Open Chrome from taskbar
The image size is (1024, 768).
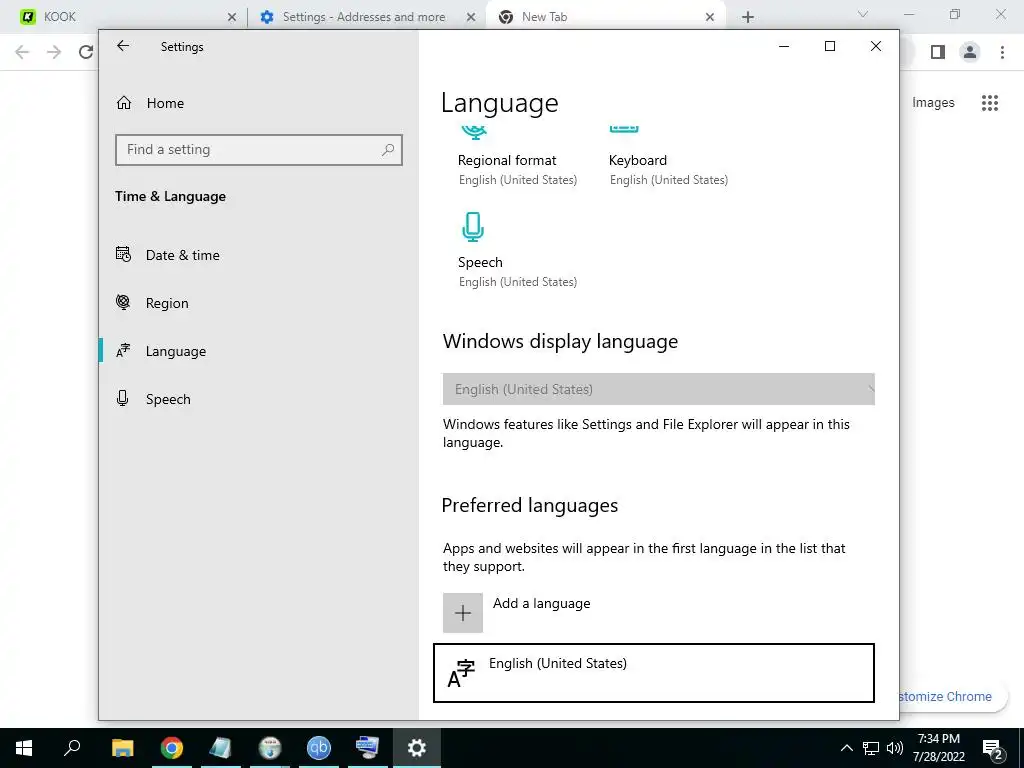pos(172,748)
